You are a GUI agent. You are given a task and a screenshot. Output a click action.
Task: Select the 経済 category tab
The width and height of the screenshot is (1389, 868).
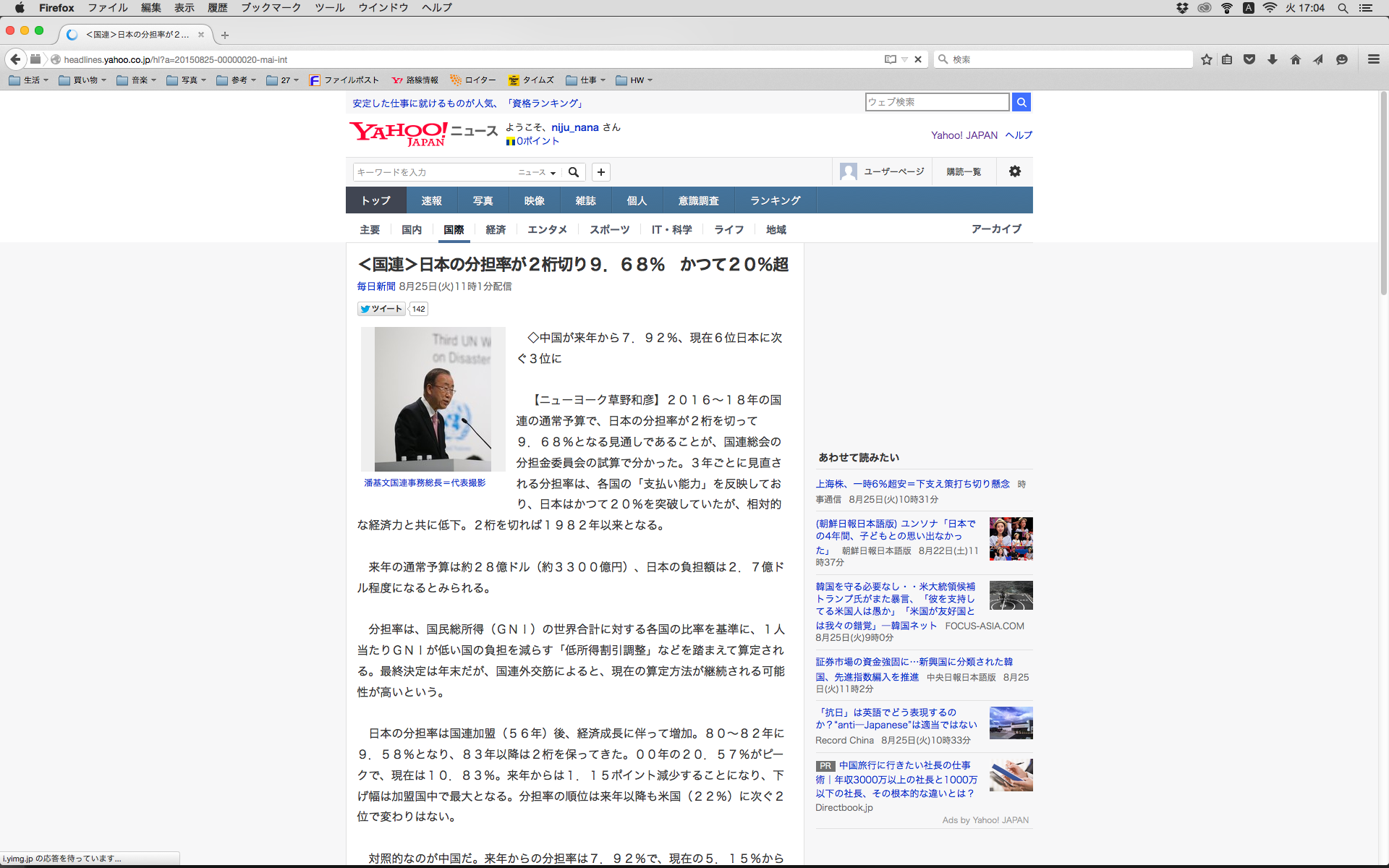496,229
